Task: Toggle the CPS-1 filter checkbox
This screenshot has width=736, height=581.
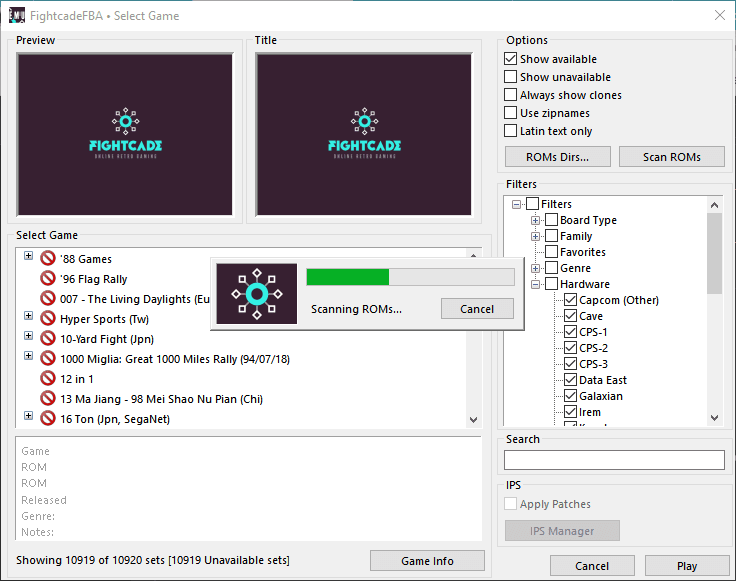Action: click(570, 331)
